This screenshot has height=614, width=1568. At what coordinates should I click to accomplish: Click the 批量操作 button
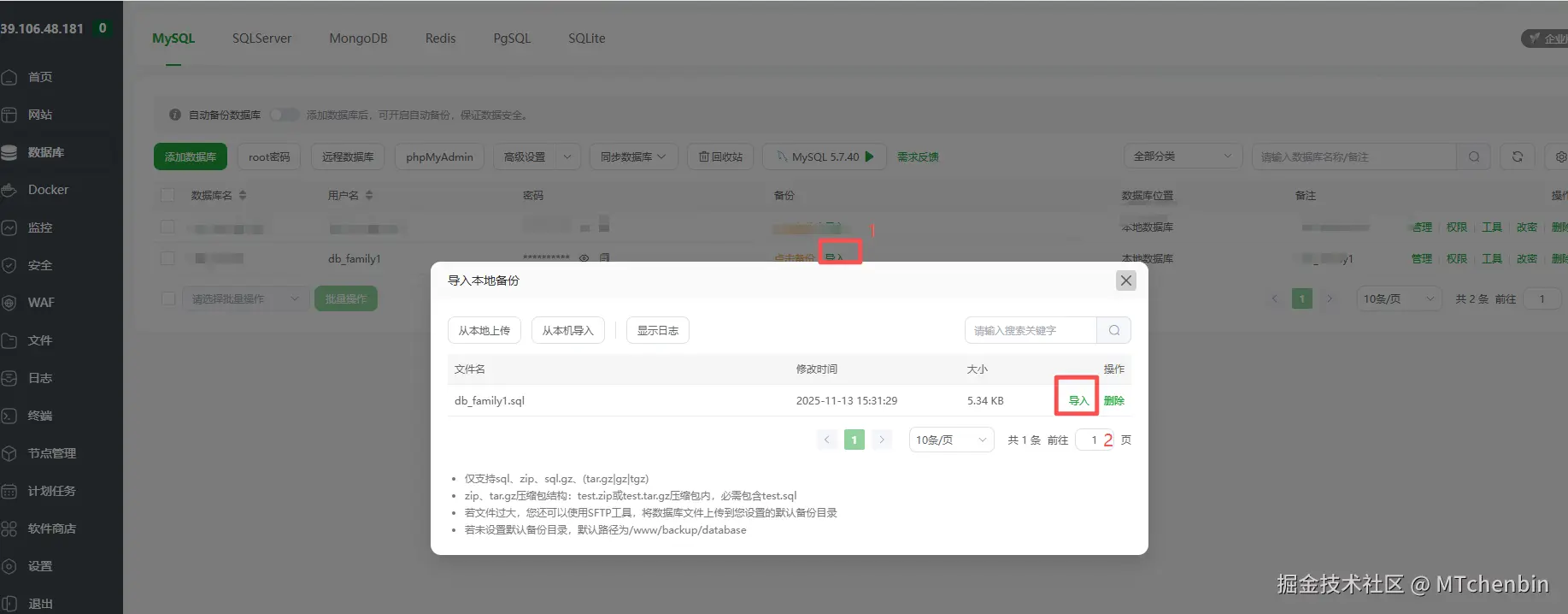coord(346,298)
